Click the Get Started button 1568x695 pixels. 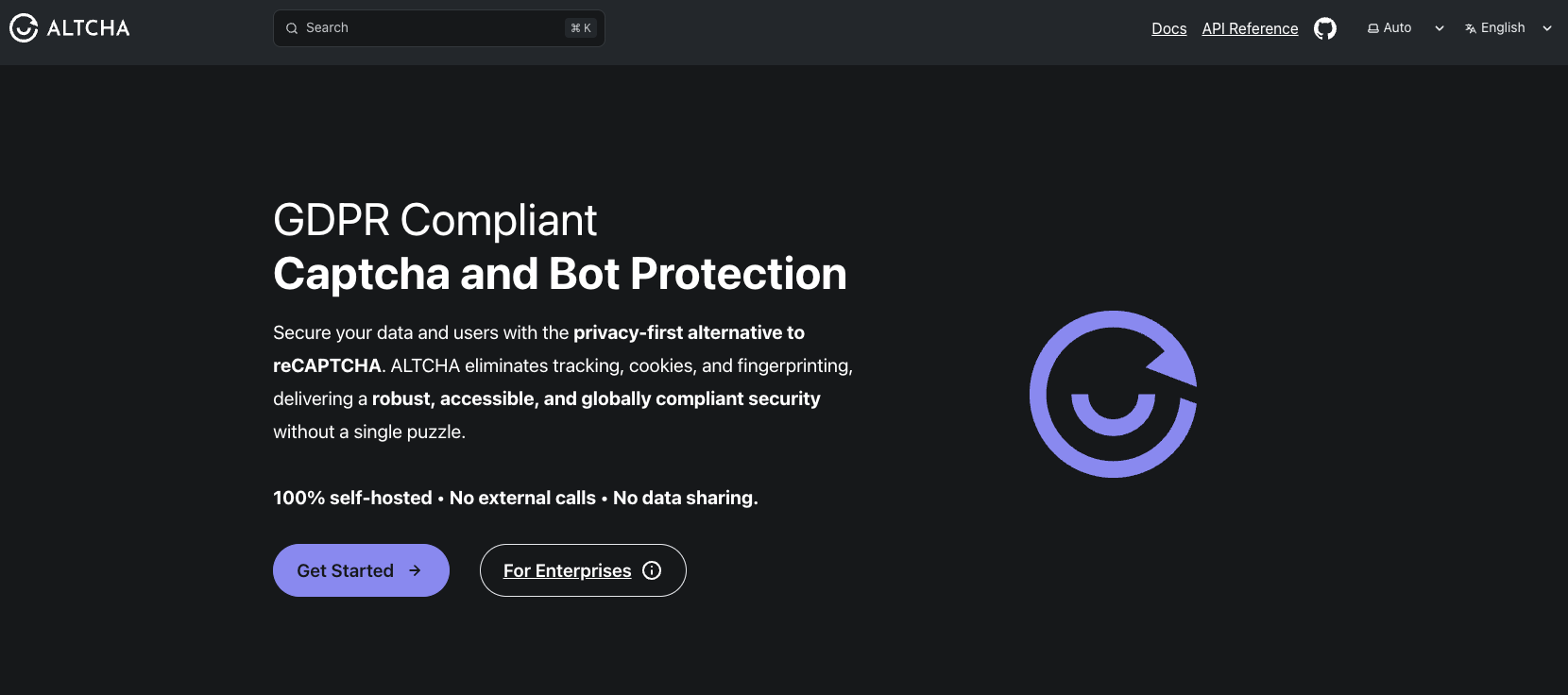click(361, 570)
